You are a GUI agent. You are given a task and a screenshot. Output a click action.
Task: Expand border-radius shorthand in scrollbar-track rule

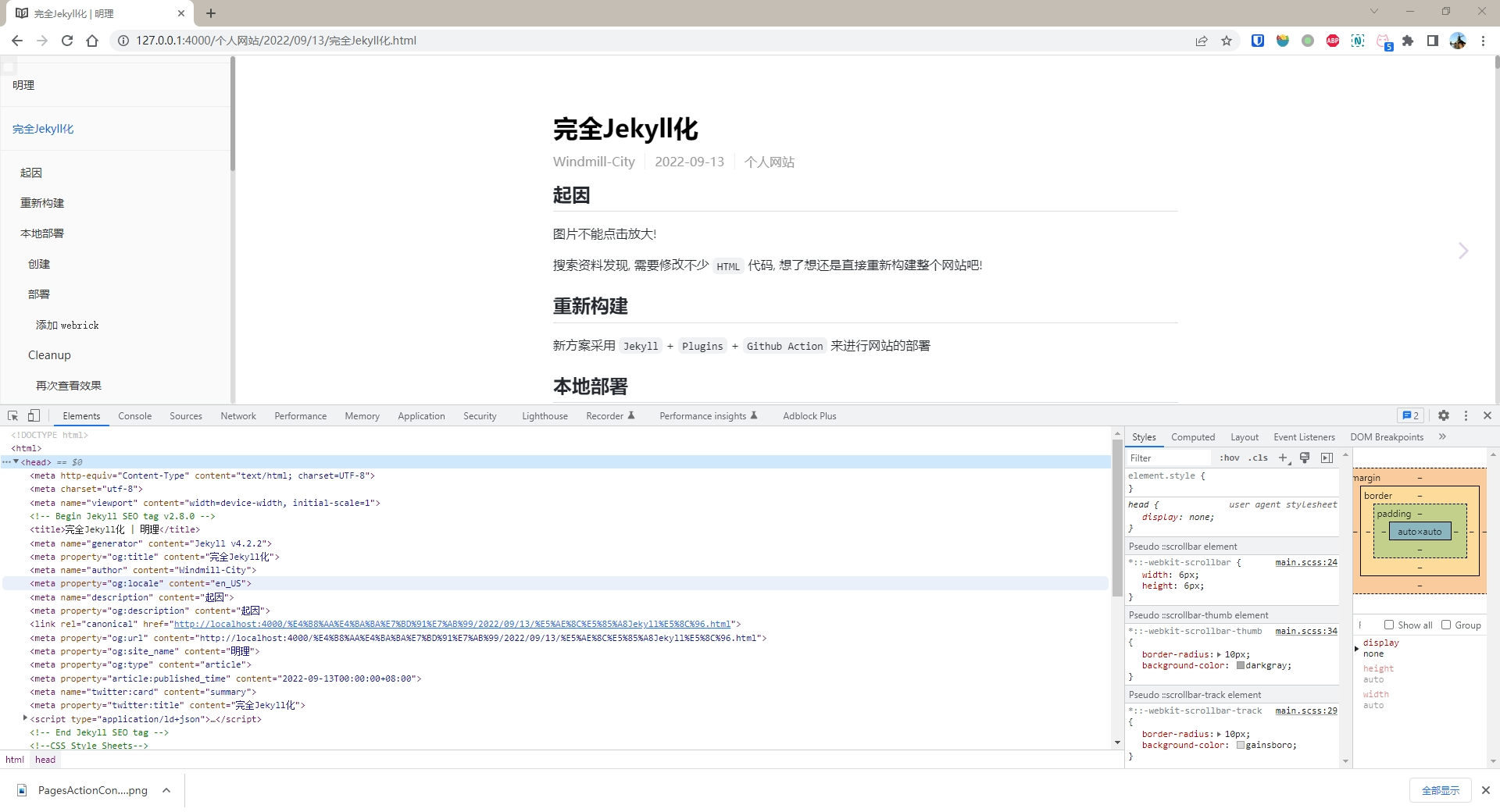[1219, 734]
